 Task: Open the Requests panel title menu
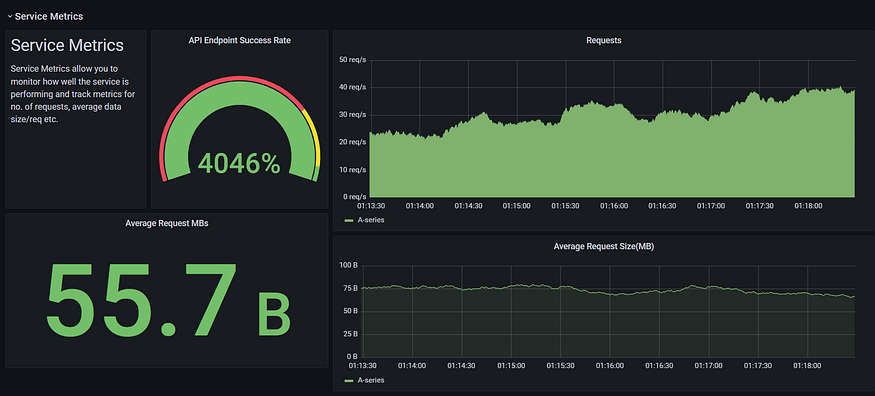tap(604, 40)
